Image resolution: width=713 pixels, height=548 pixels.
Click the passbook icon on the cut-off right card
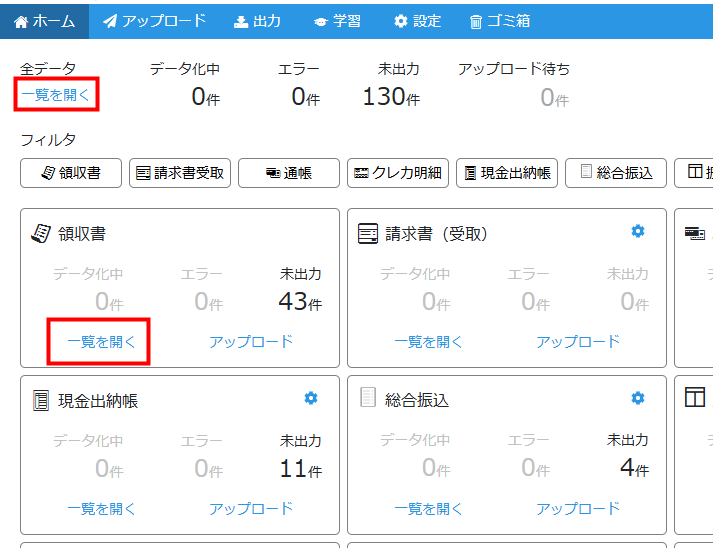click(x=695, y=233)
